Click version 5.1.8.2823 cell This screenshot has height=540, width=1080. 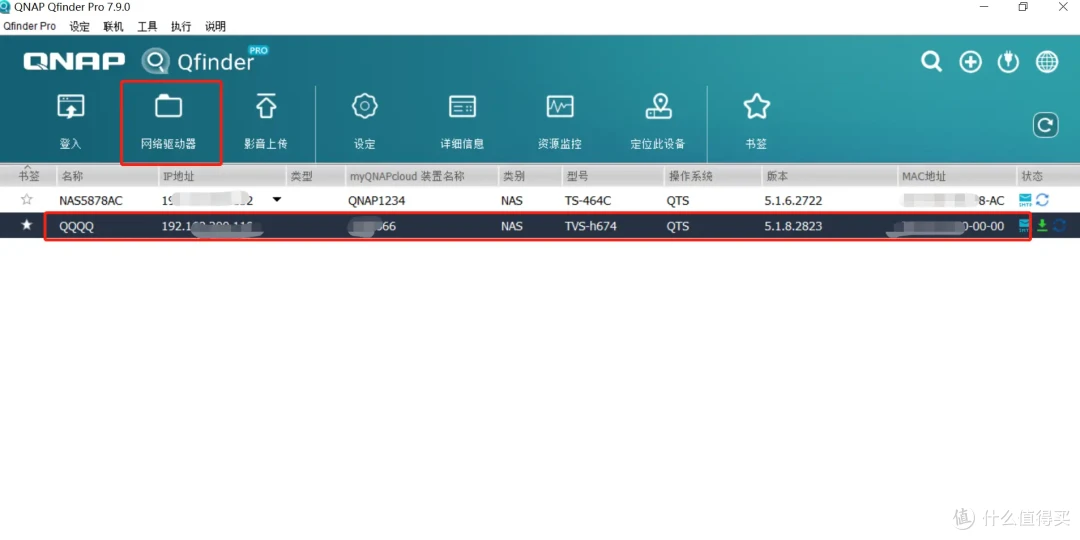click(793, 226)
